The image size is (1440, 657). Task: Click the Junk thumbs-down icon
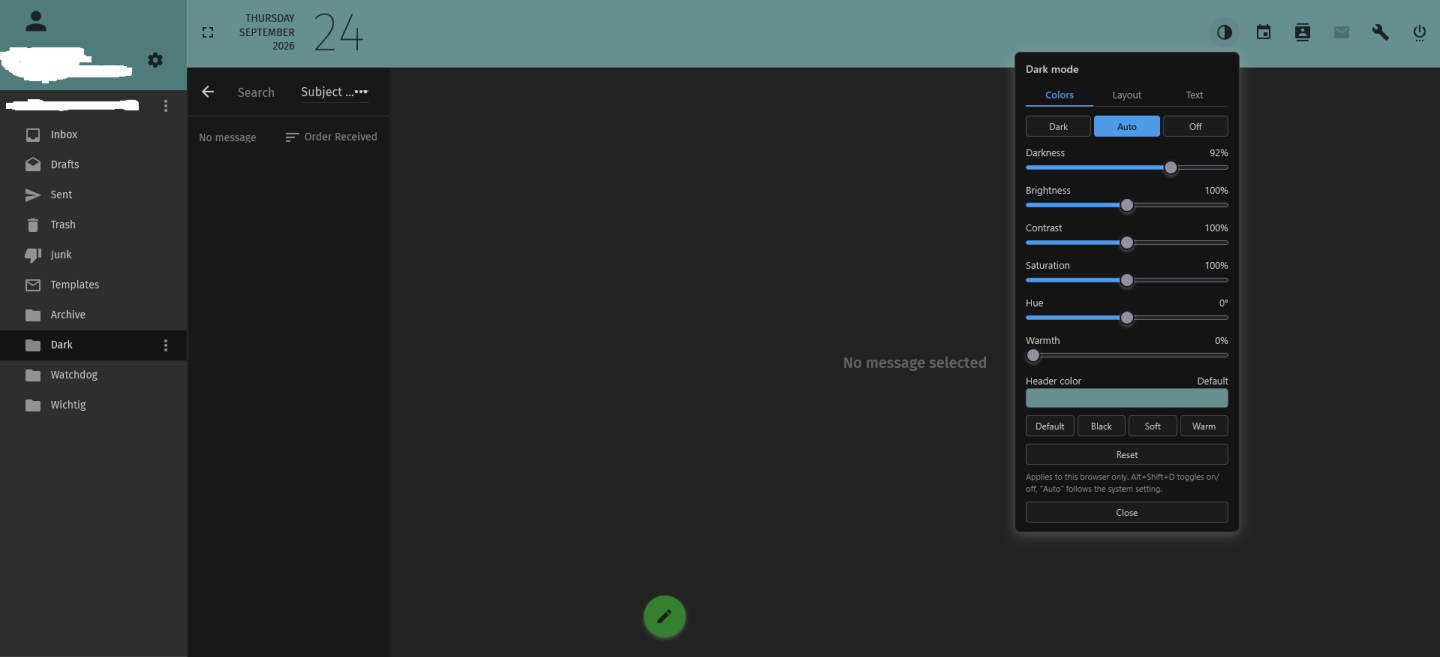(33, 254)
